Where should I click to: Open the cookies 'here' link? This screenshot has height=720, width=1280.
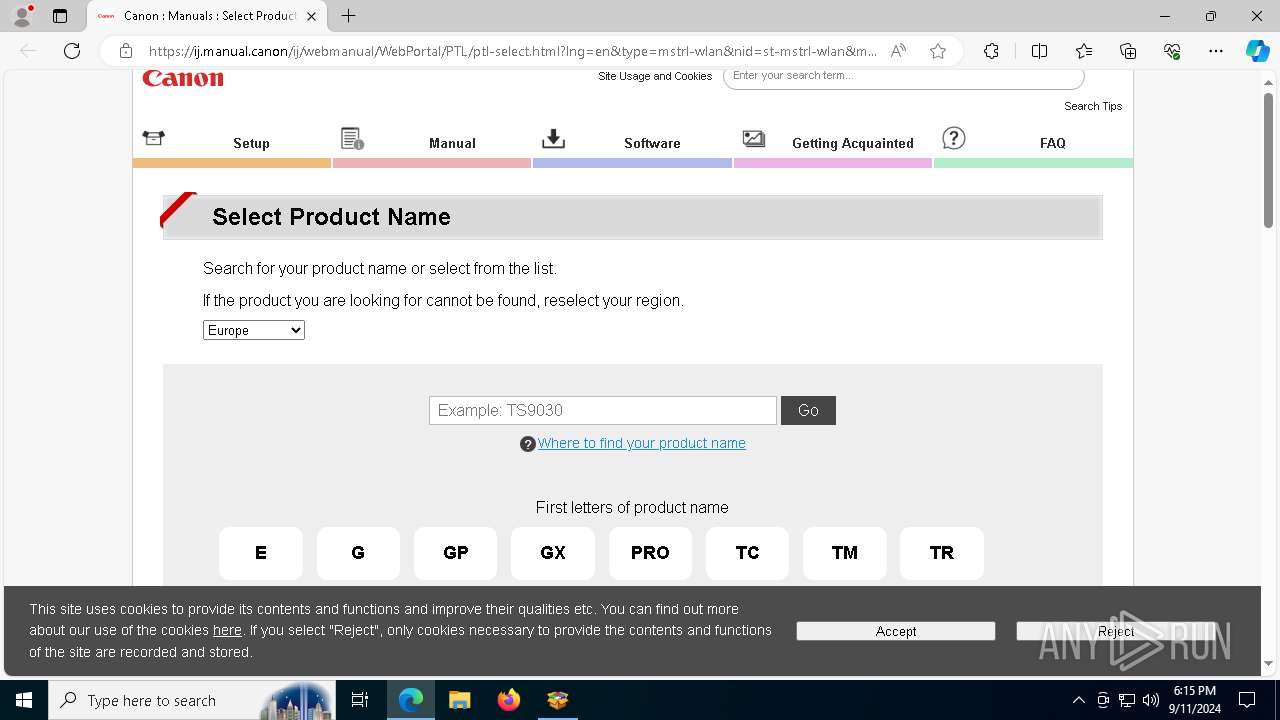227,630
